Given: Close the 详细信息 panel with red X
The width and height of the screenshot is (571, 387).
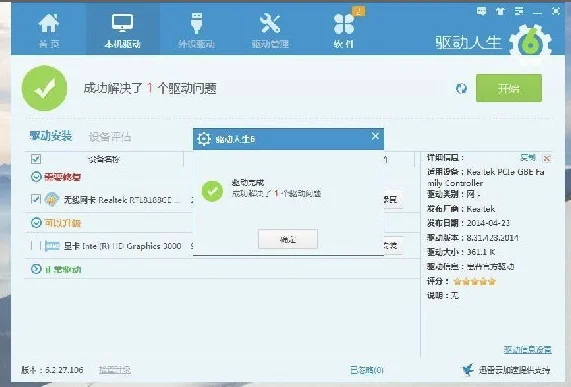Looking at the screenshot, I should point(547,158).
